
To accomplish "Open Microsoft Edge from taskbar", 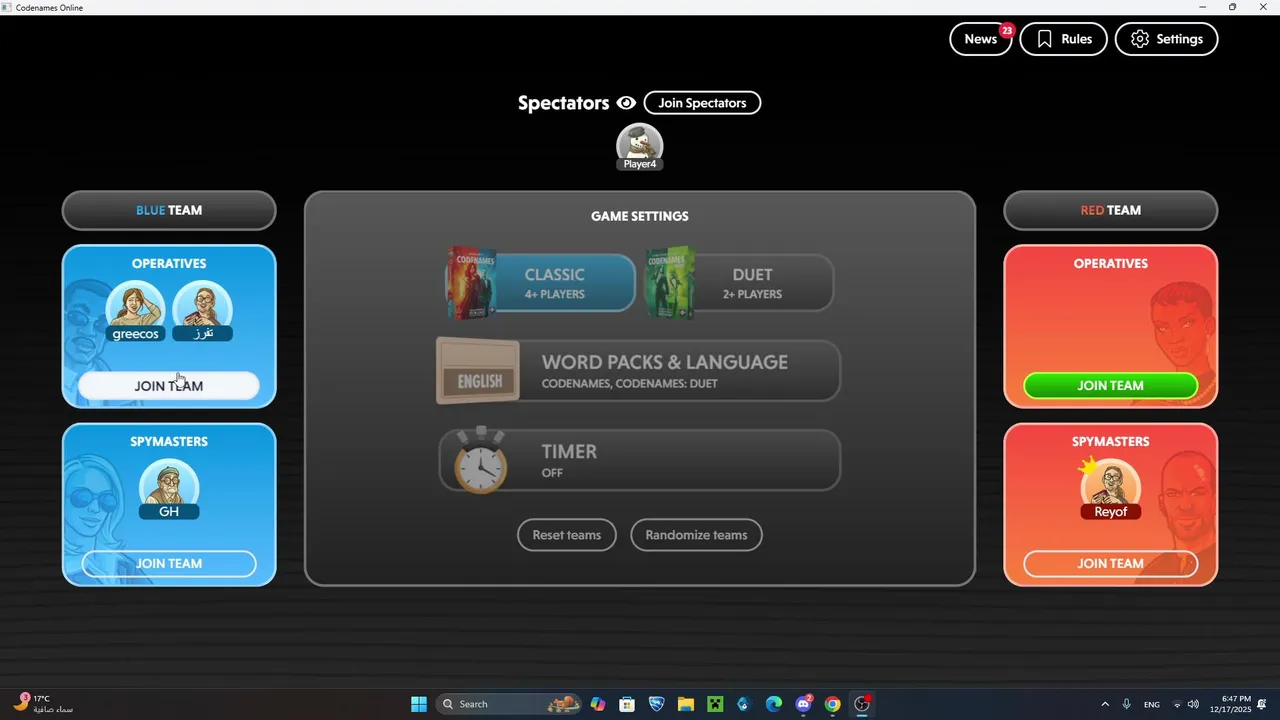I will (774, 704).
